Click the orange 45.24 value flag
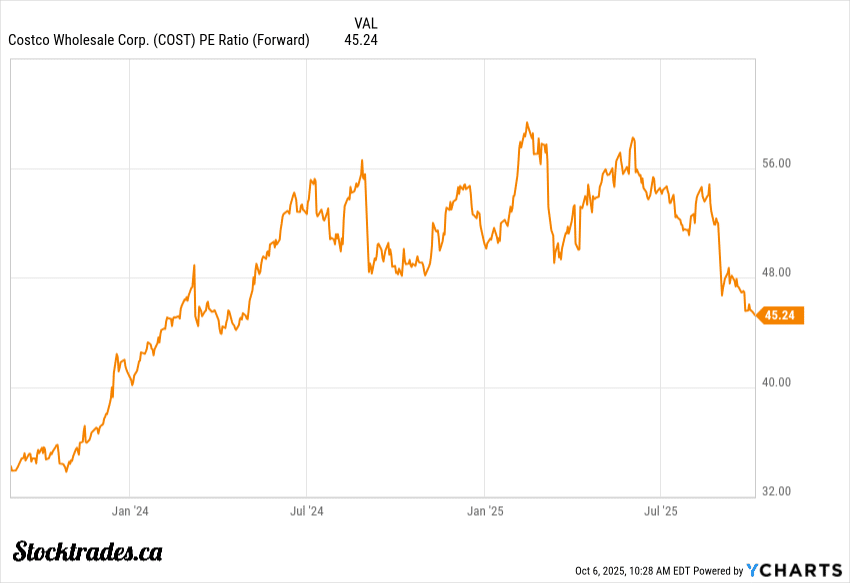 click(781, 316)
